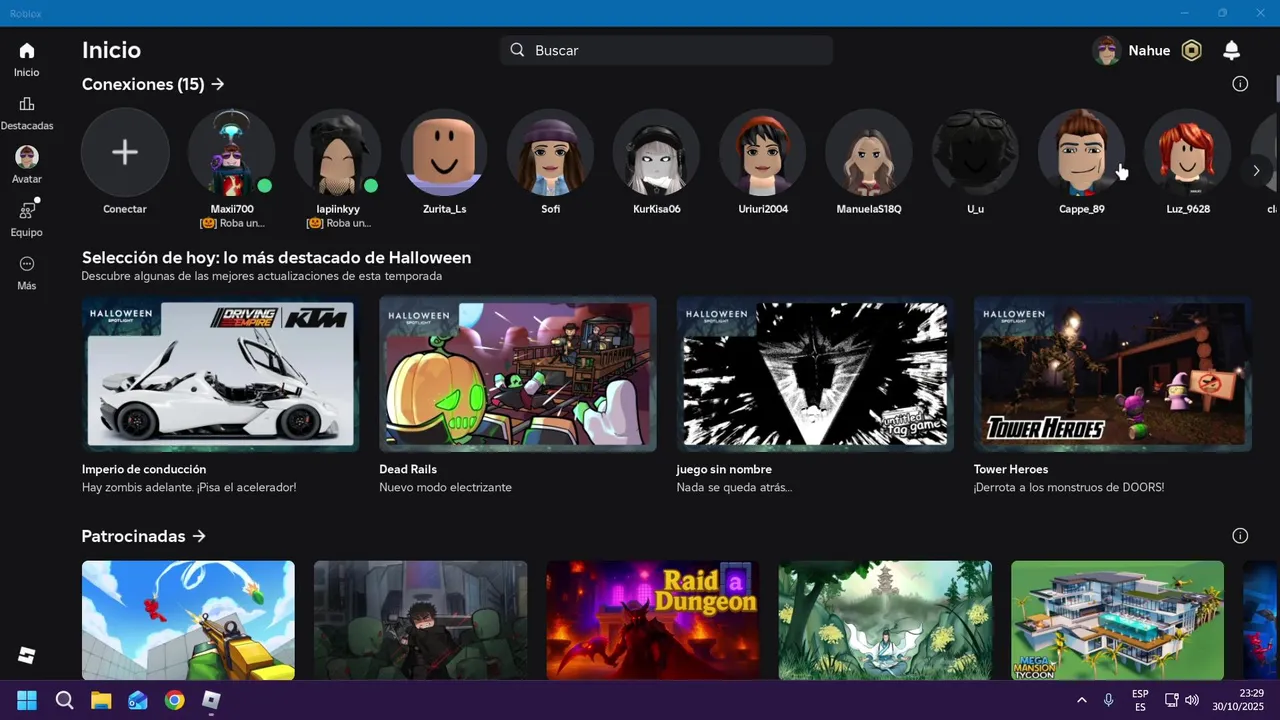Open volume tray icon
1280x720 pixels.
(1191, 700)
